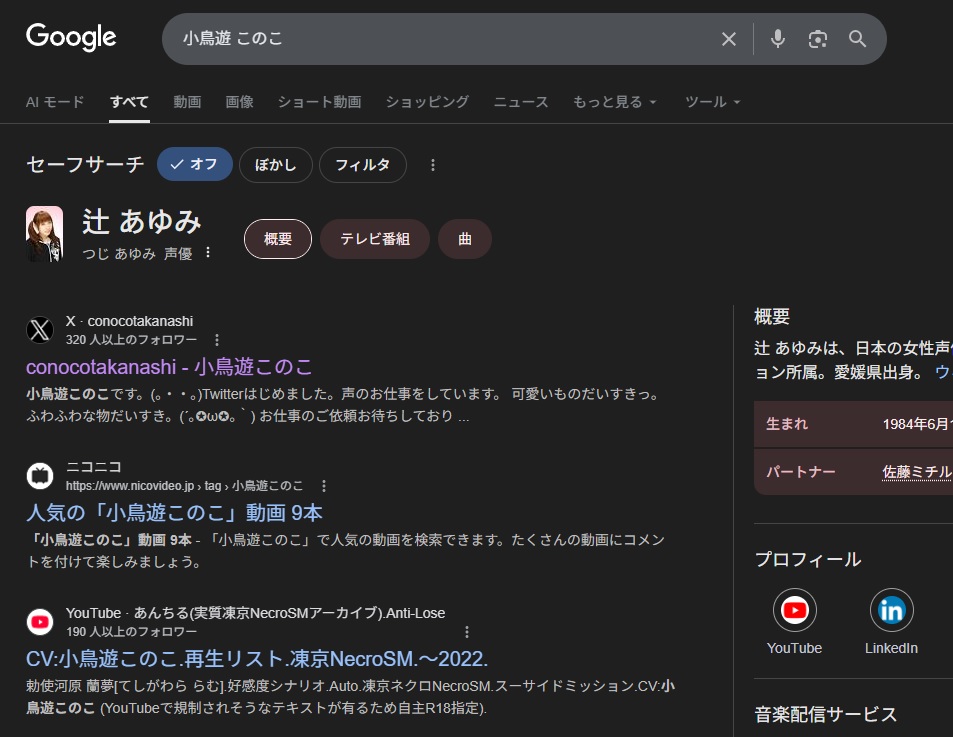This screenshot has width=953, height=737.
Task: Open Google Lens image search
Action: [818, 39]
